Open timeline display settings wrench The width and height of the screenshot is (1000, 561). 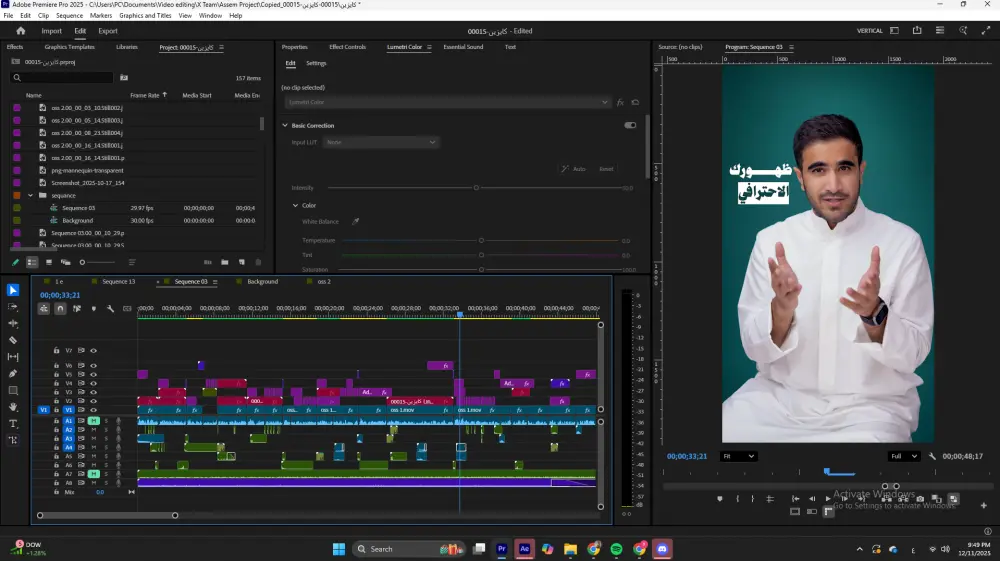coord(110,309)
